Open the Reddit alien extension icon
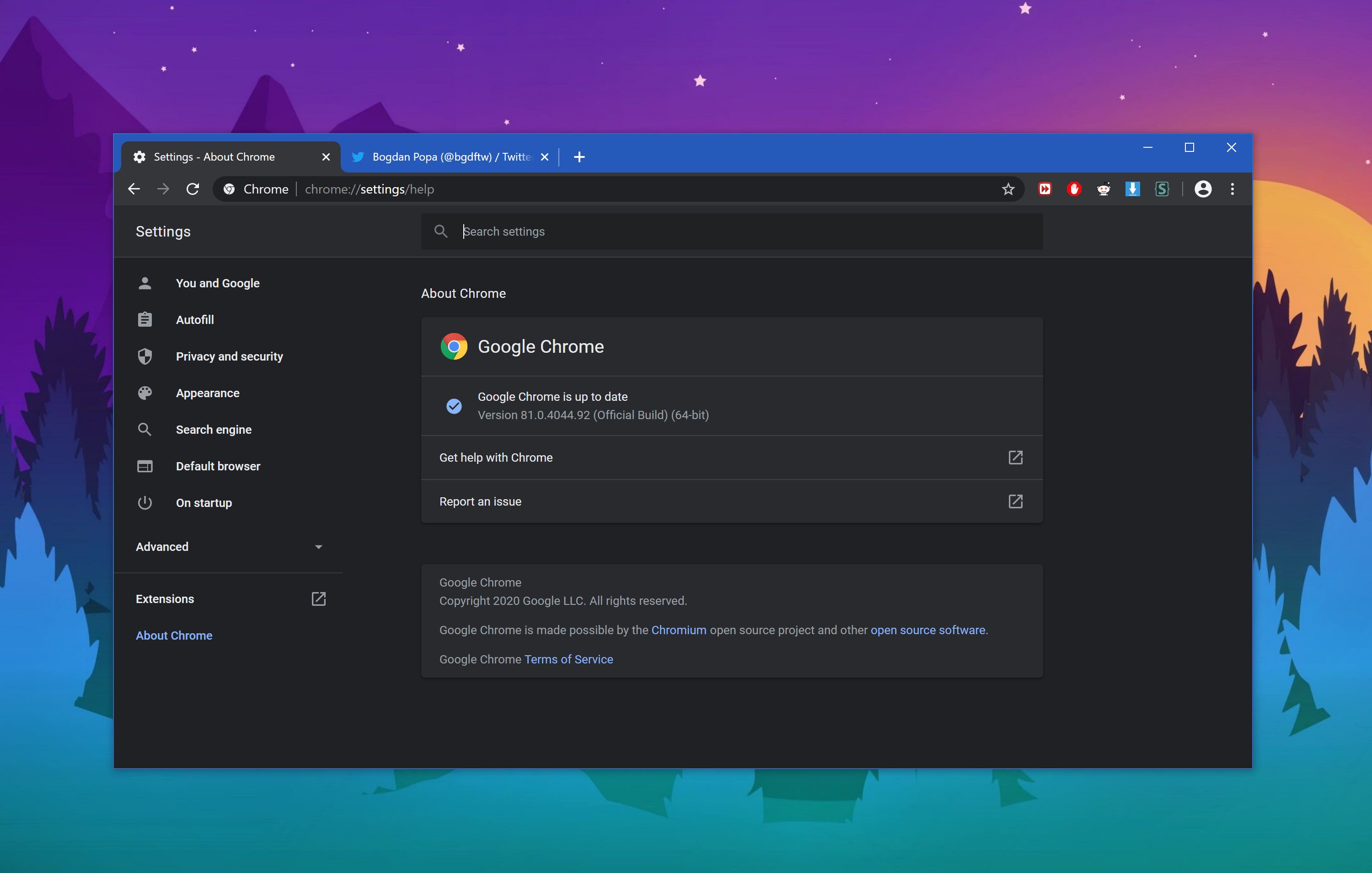This screenshot has width=1372, height=873. point(1104,189)
